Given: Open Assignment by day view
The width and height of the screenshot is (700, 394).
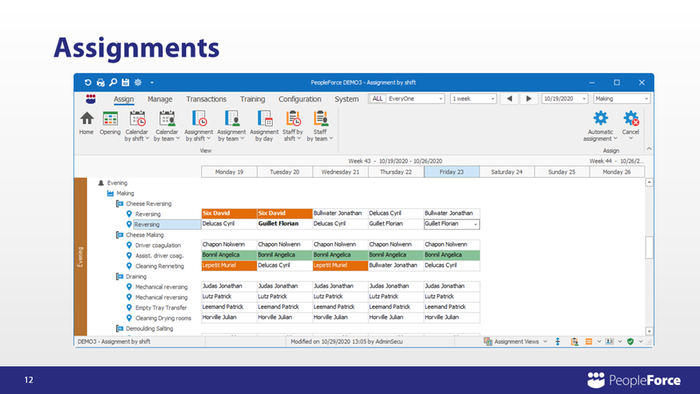Looking at the screenshot, I should (264, 126).
